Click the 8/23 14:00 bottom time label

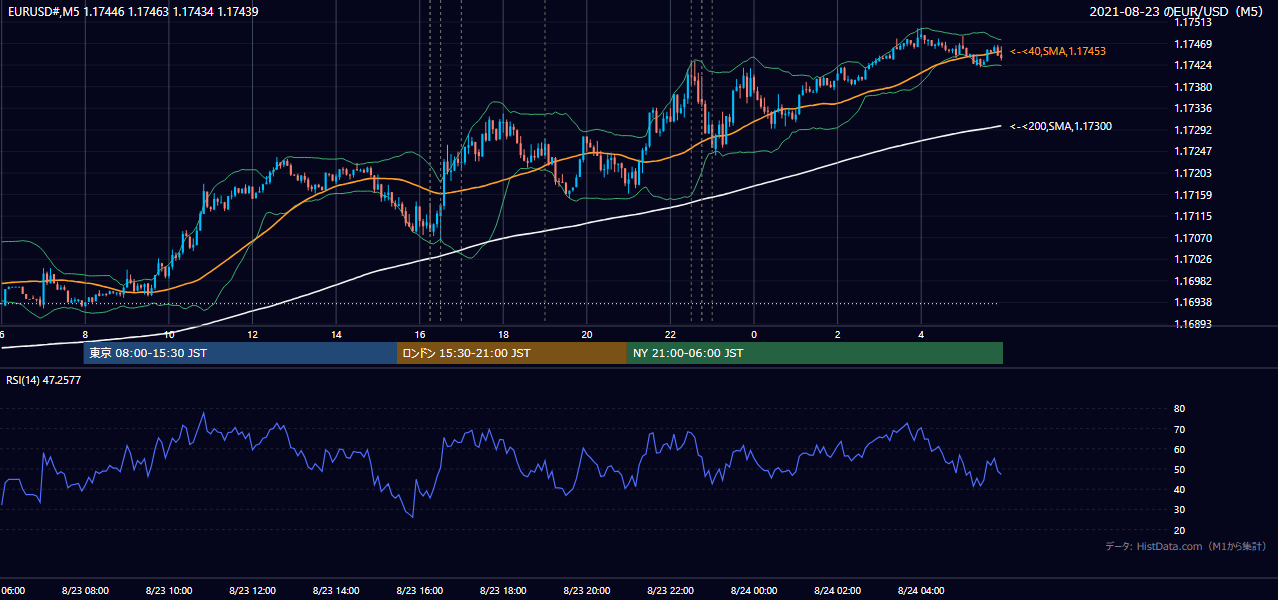(x=336, y=591)
